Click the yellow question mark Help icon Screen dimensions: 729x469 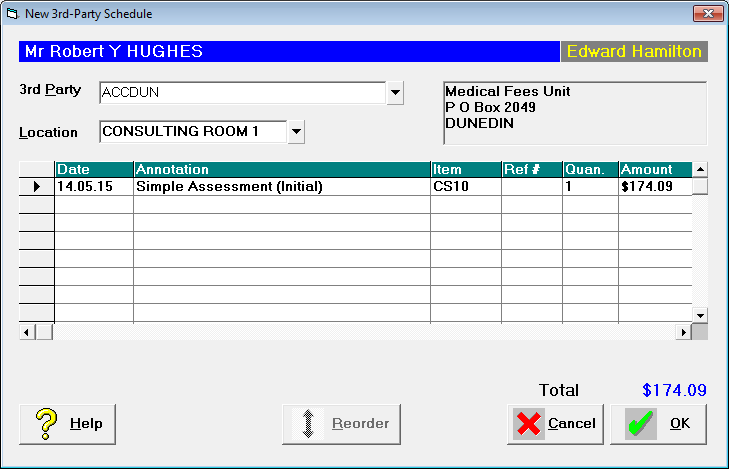click(x=46, y=424)
